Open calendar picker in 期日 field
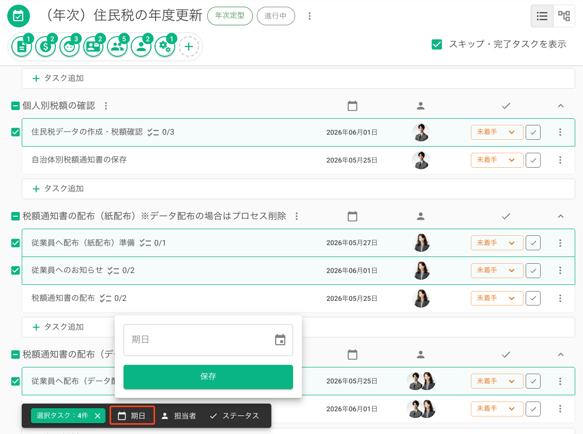Screen dimensions: 583x434 coord(280,340)
